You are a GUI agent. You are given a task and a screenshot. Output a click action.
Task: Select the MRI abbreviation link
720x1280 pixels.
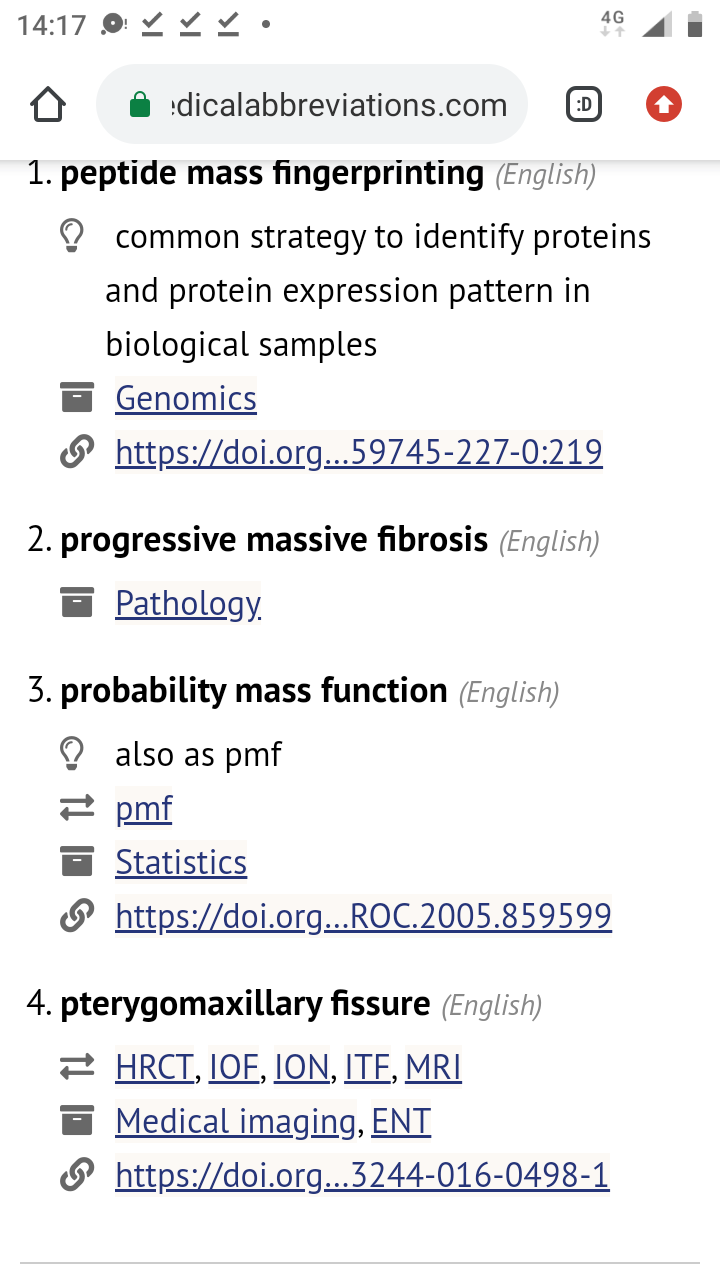coord(433,1067)
